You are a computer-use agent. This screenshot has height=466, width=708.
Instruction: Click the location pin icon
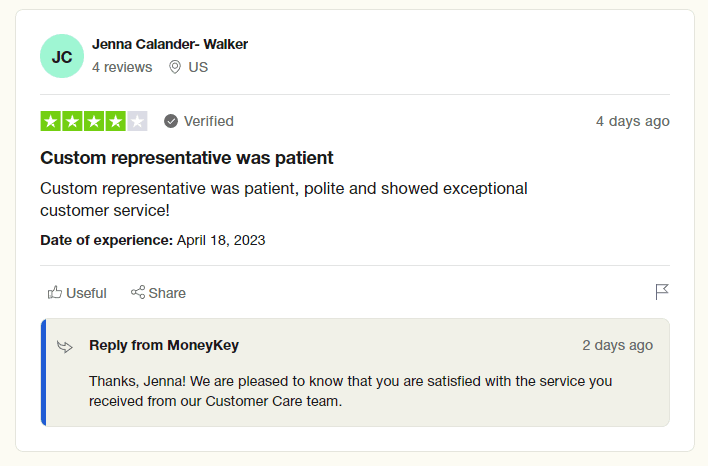[175, 67]
